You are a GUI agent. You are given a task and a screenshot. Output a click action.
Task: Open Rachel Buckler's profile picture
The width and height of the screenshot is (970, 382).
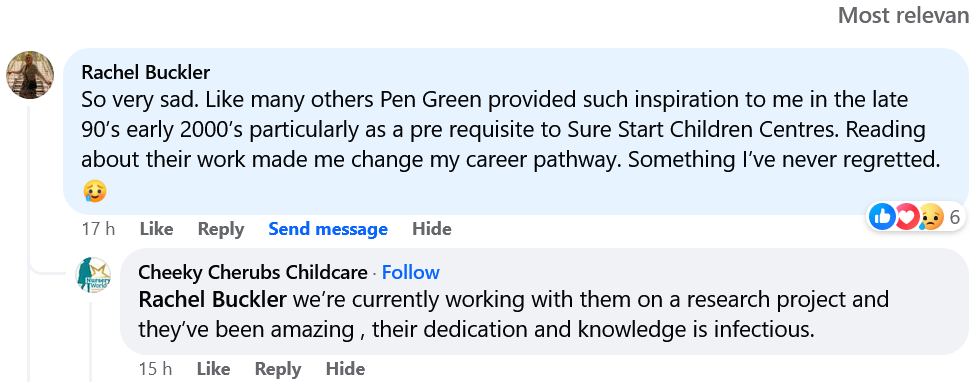[30, 75]
